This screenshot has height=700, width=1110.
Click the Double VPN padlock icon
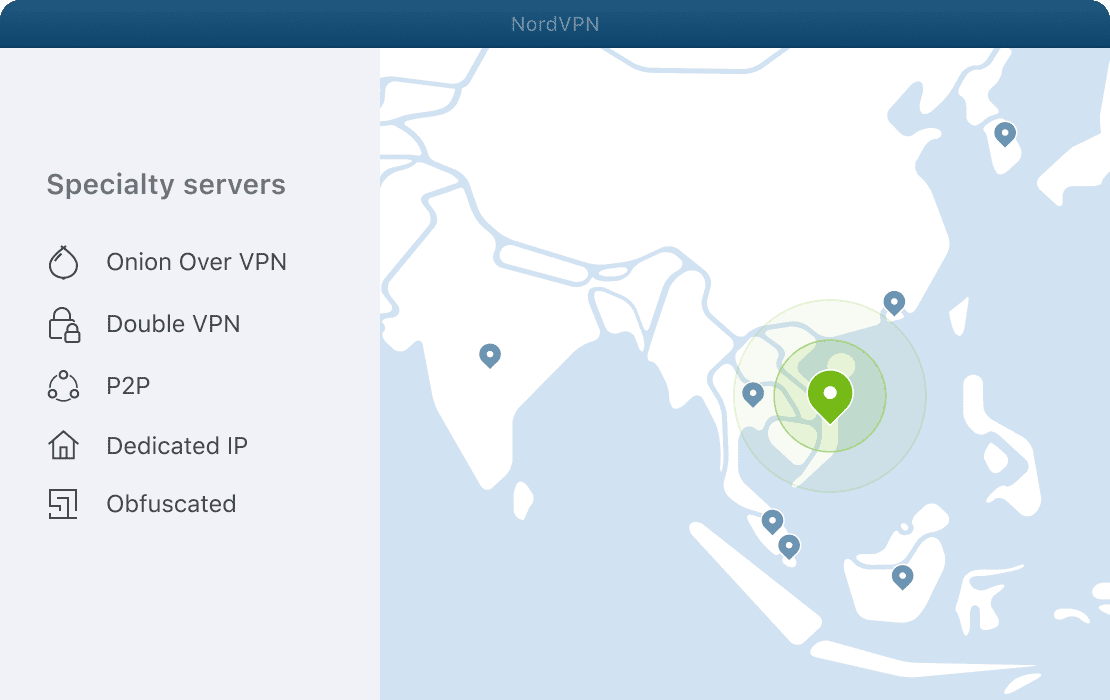tap(63, 324)
